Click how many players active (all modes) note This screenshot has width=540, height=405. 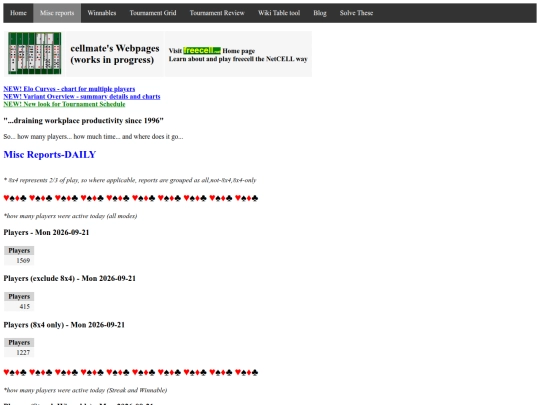coord(70,216)
